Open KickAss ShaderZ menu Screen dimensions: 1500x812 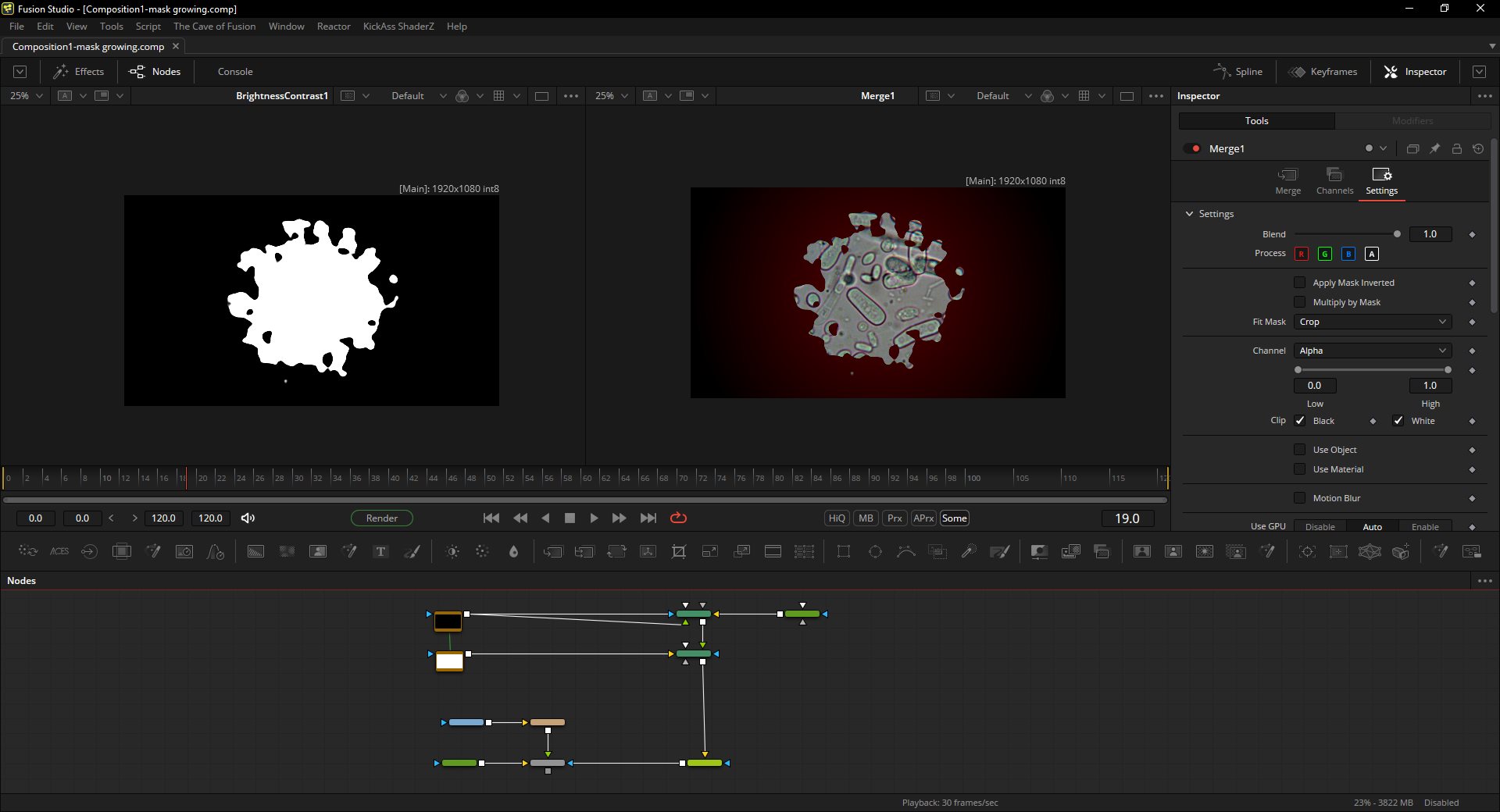click(398, 27)
